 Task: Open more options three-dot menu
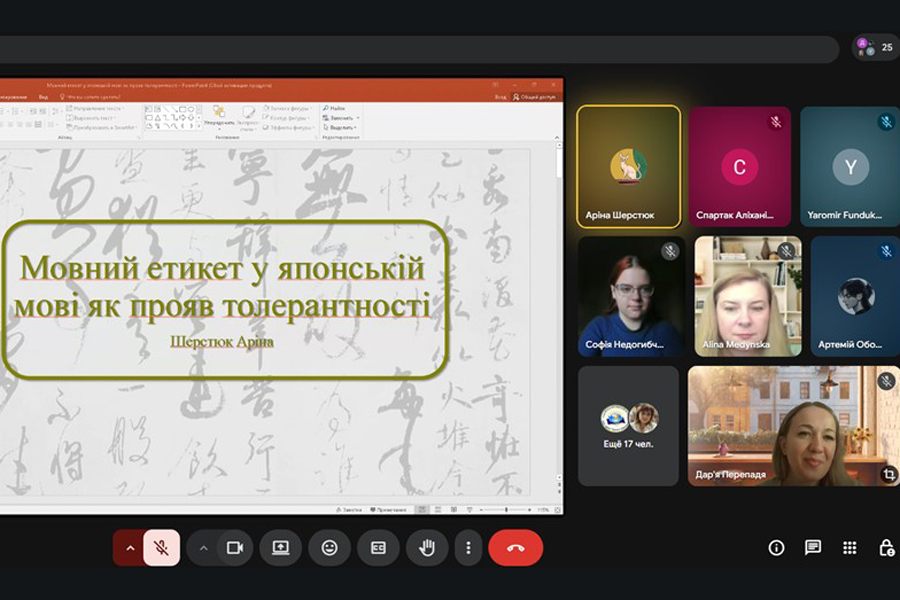[468, 548]
